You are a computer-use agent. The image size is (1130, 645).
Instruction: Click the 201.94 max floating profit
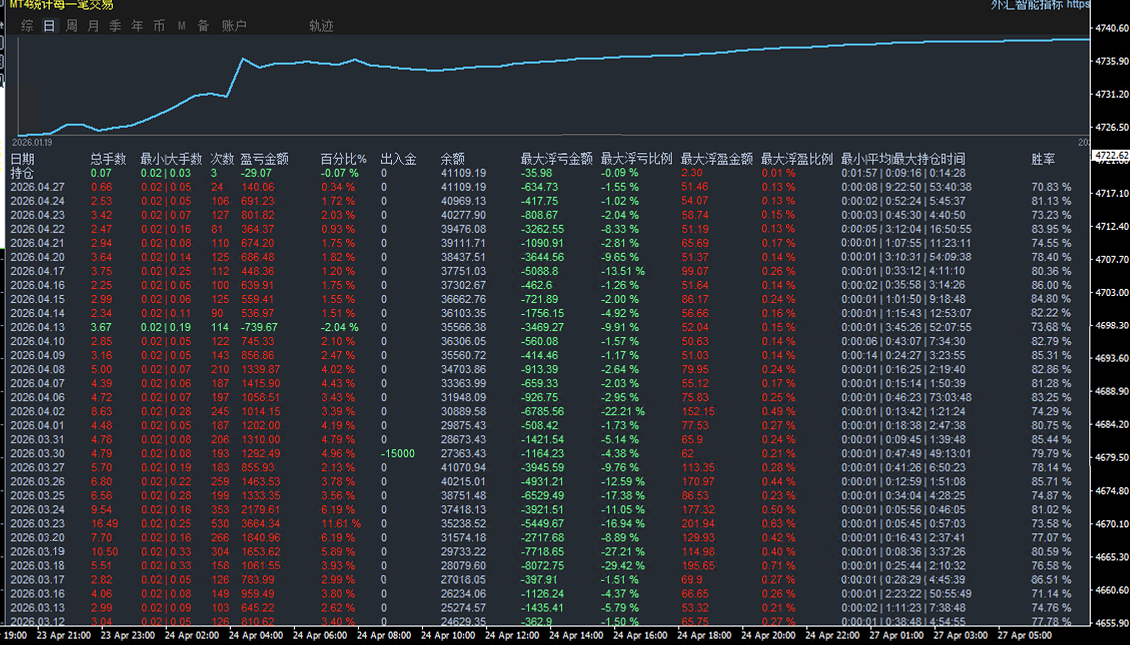click(698, 524)
